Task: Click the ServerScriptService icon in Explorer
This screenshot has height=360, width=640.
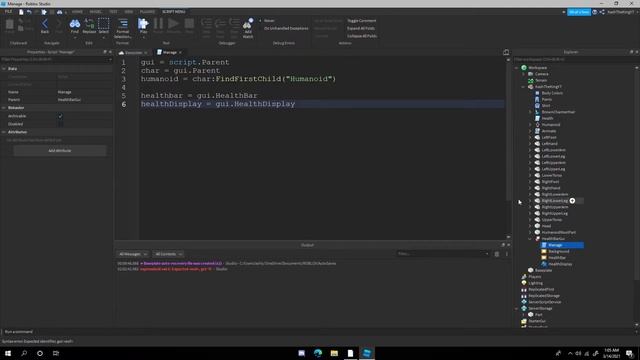Action: 524,302
